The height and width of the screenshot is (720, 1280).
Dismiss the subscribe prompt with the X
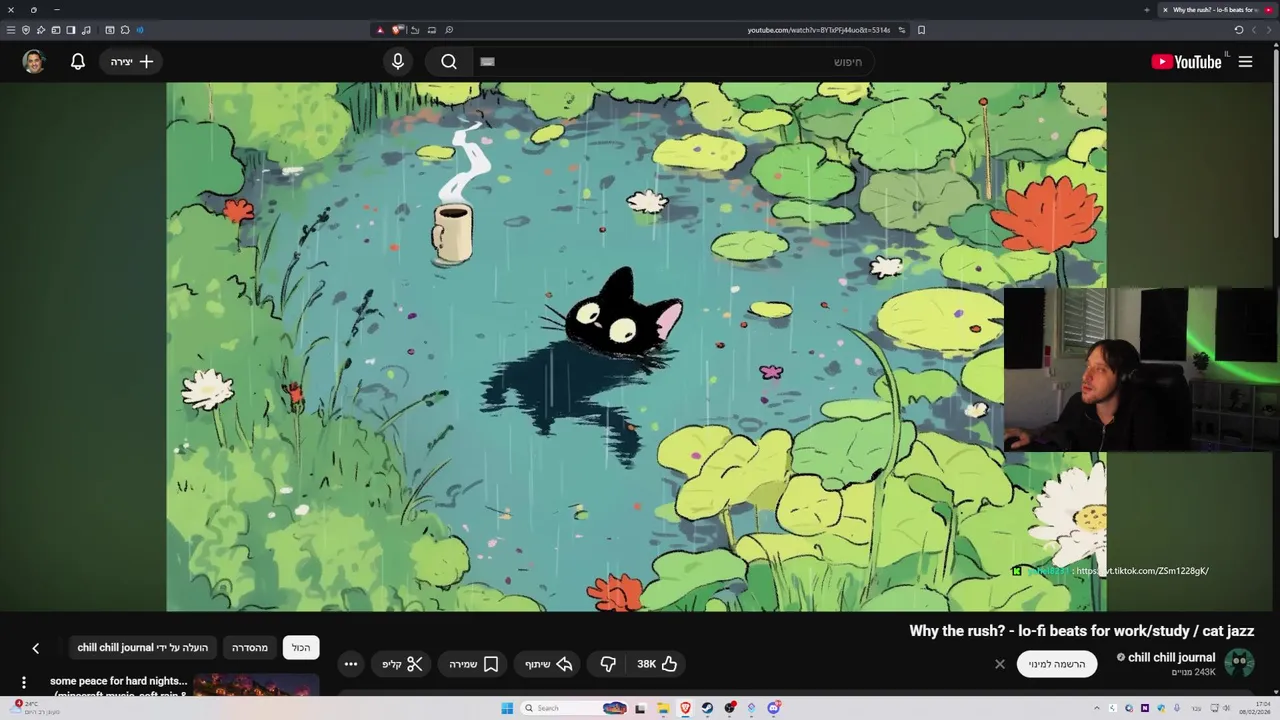[999, 664]
